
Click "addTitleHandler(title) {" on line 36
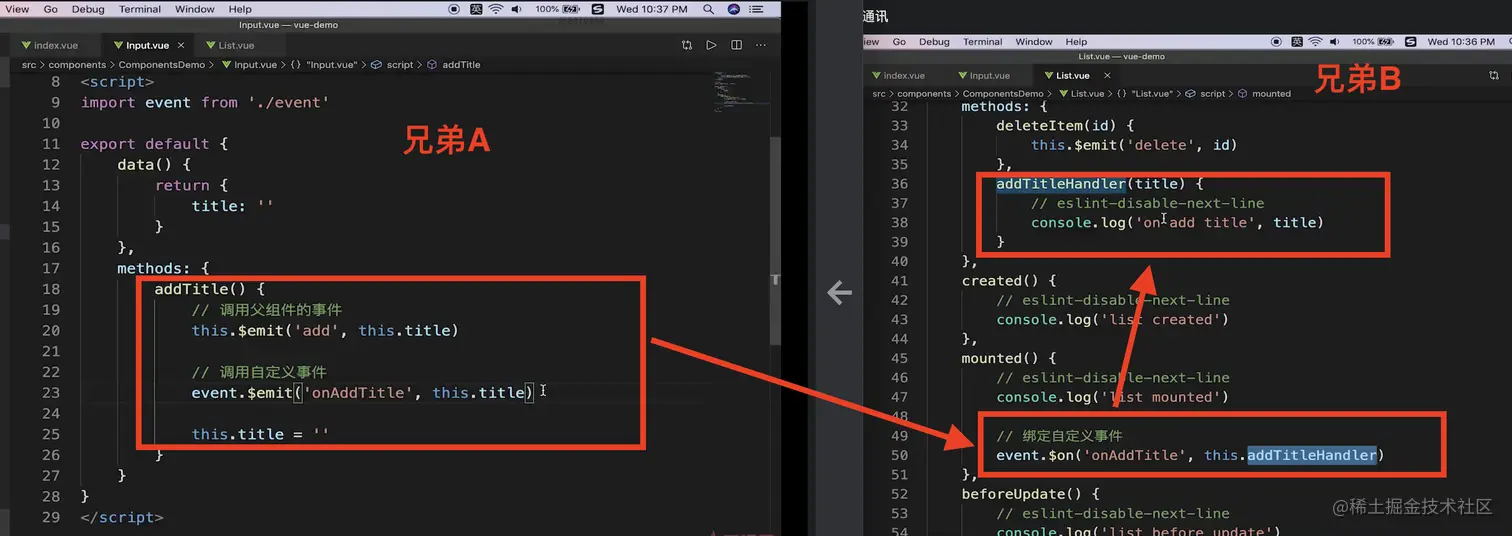1099,184
